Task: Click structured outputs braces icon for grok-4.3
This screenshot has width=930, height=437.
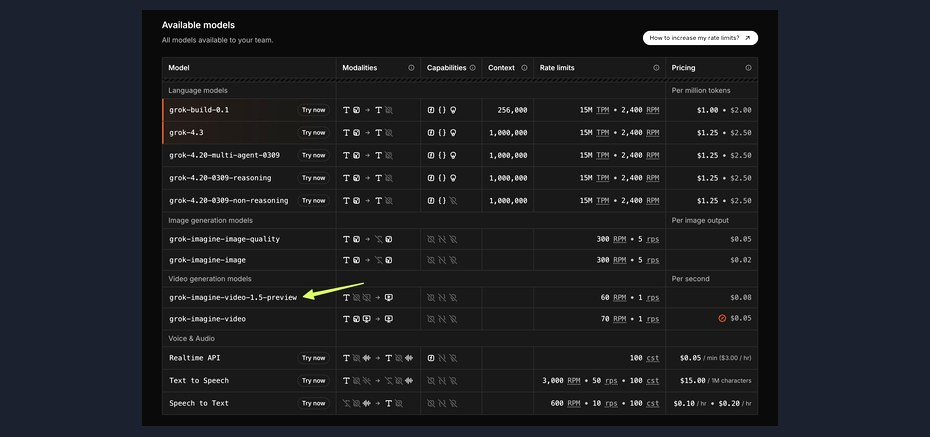Action: (x=442, y=133)
